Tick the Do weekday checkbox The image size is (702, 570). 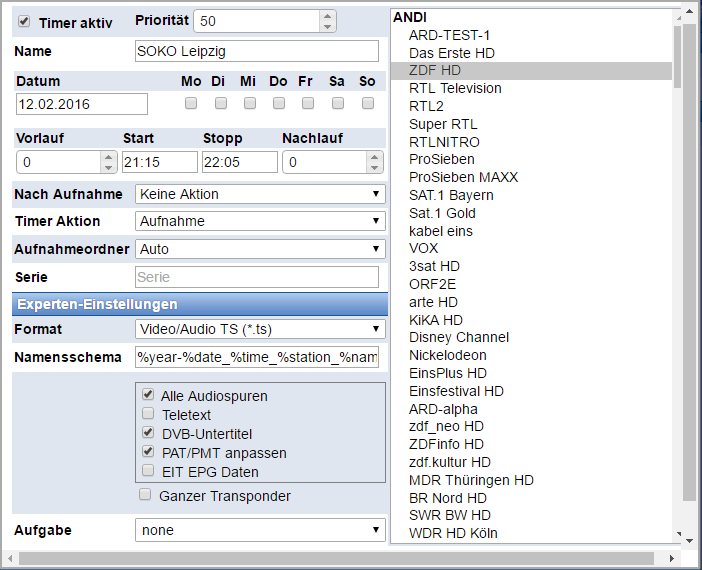pos(278,103)
